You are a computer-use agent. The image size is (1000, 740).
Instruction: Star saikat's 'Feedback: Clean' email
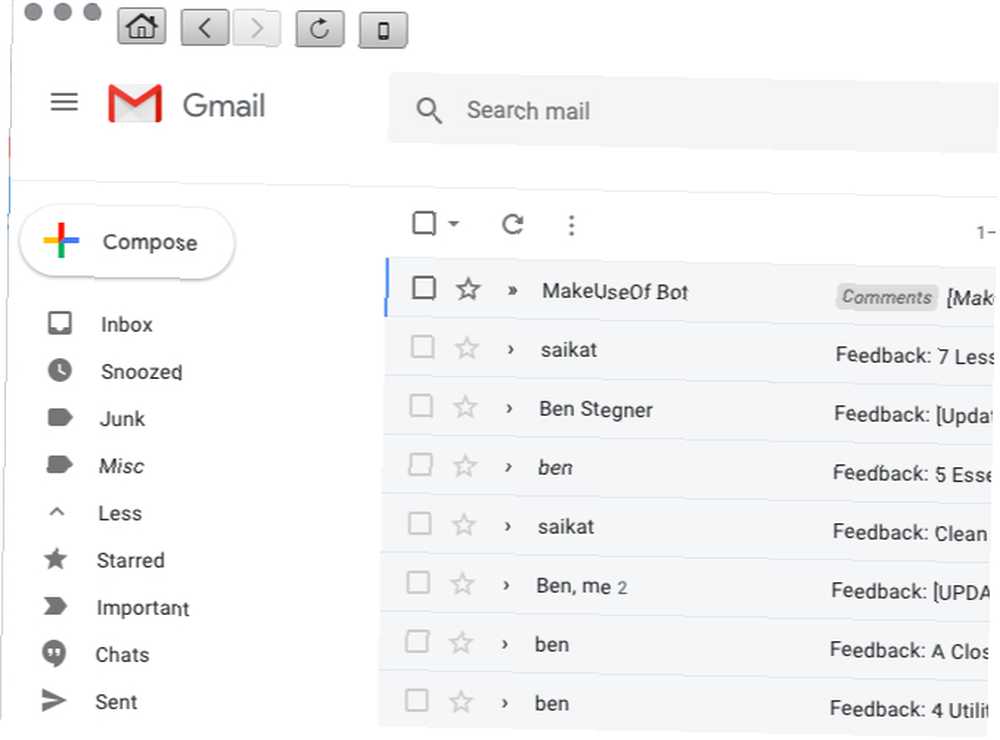click(463, 525)
